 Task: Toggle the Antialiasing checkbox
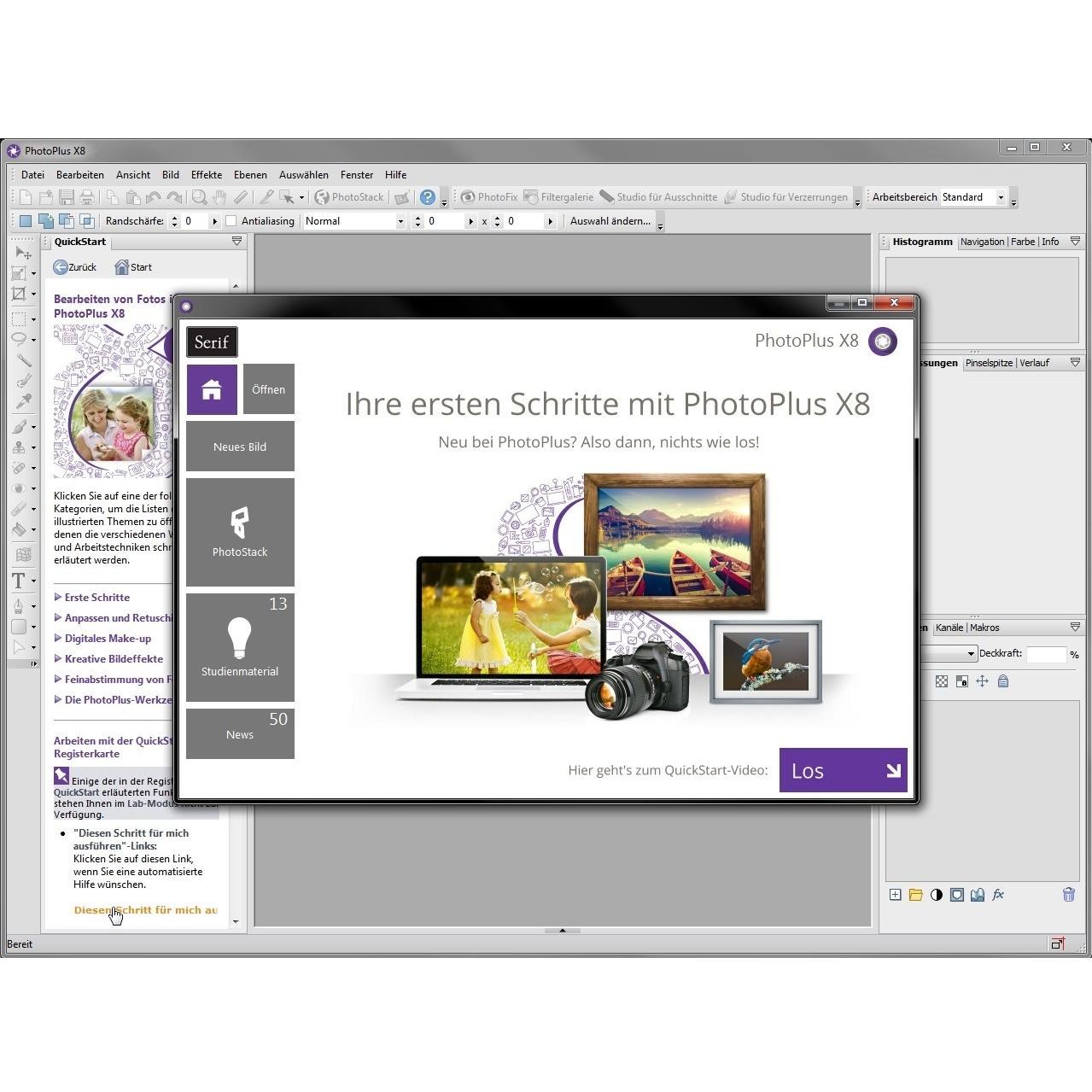coord(231,221)
